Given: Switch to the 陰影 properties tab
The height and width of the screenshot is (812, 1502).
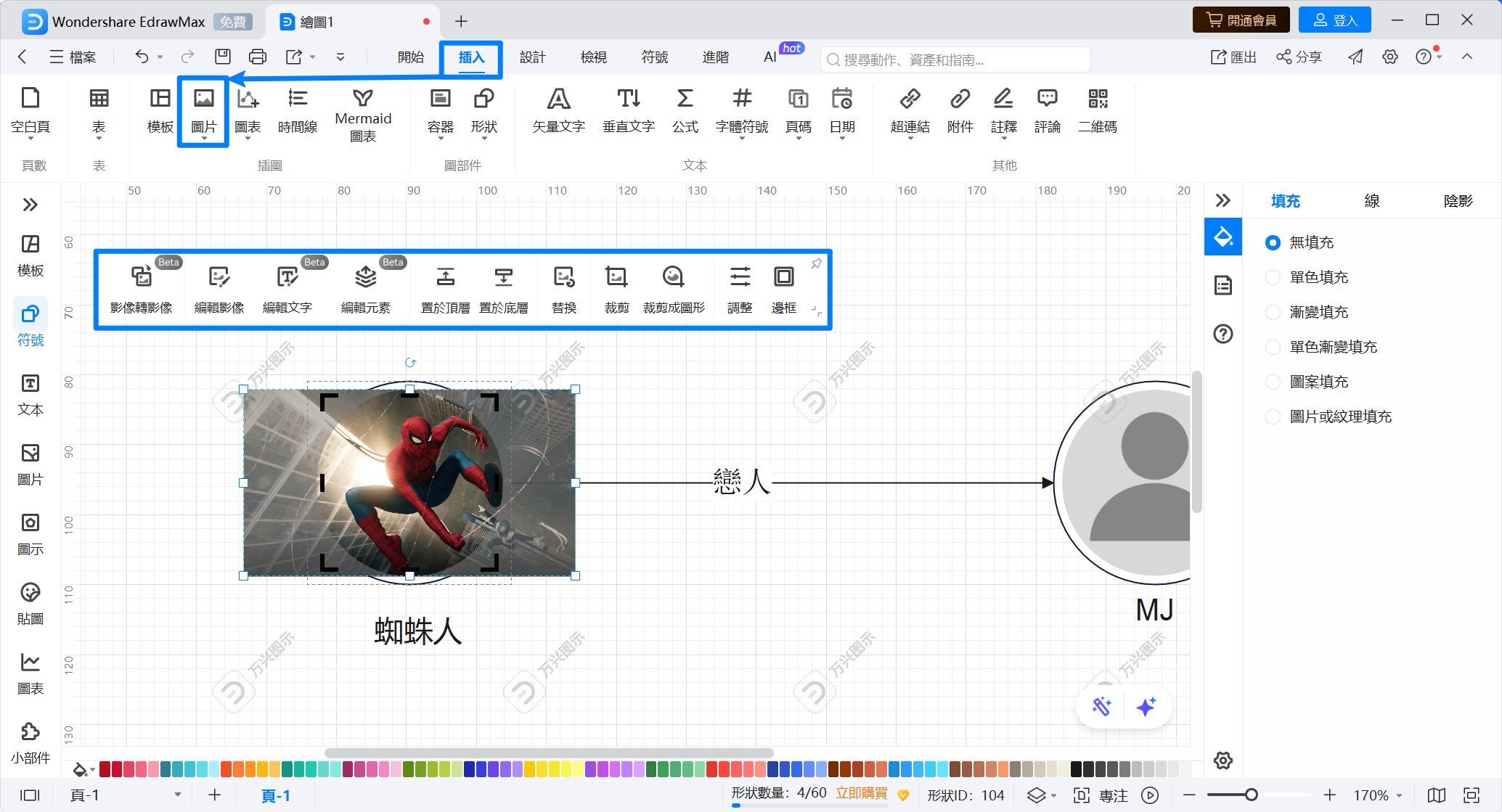Looking at the screenshot, I should (1458, 201).
